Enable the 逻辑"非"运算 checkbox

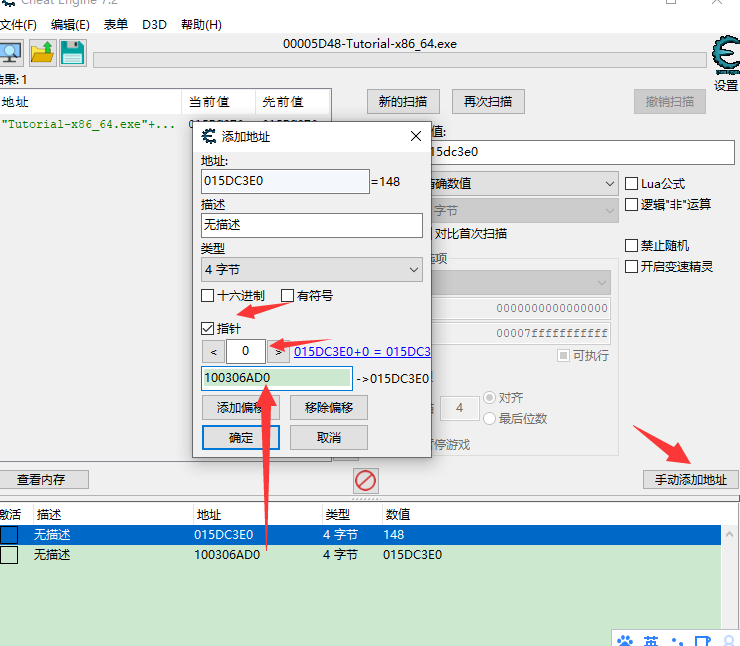(x=631, y=204)
